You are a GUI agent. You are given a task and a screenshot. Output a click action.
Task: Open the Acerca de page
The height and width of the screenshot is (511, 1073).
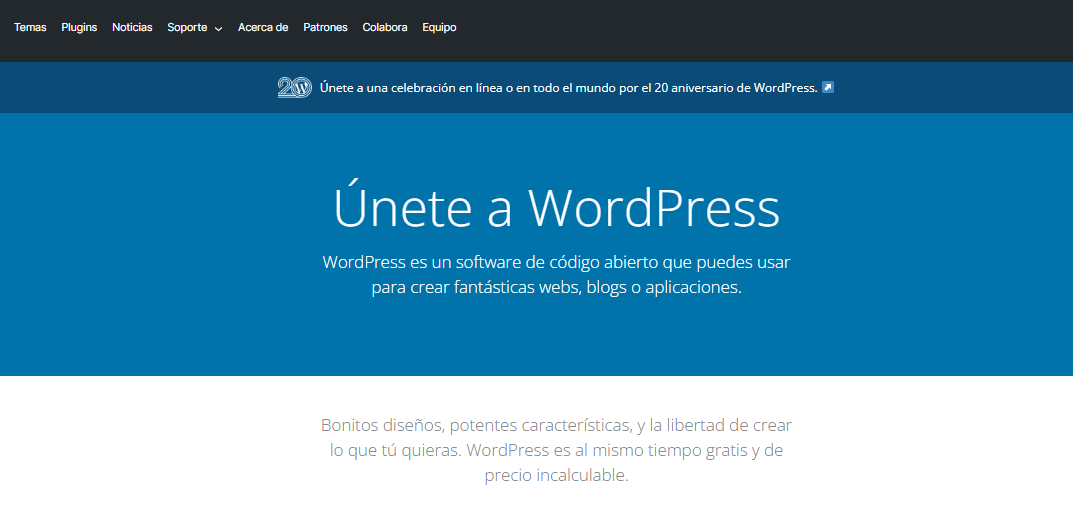pos(263,27)
